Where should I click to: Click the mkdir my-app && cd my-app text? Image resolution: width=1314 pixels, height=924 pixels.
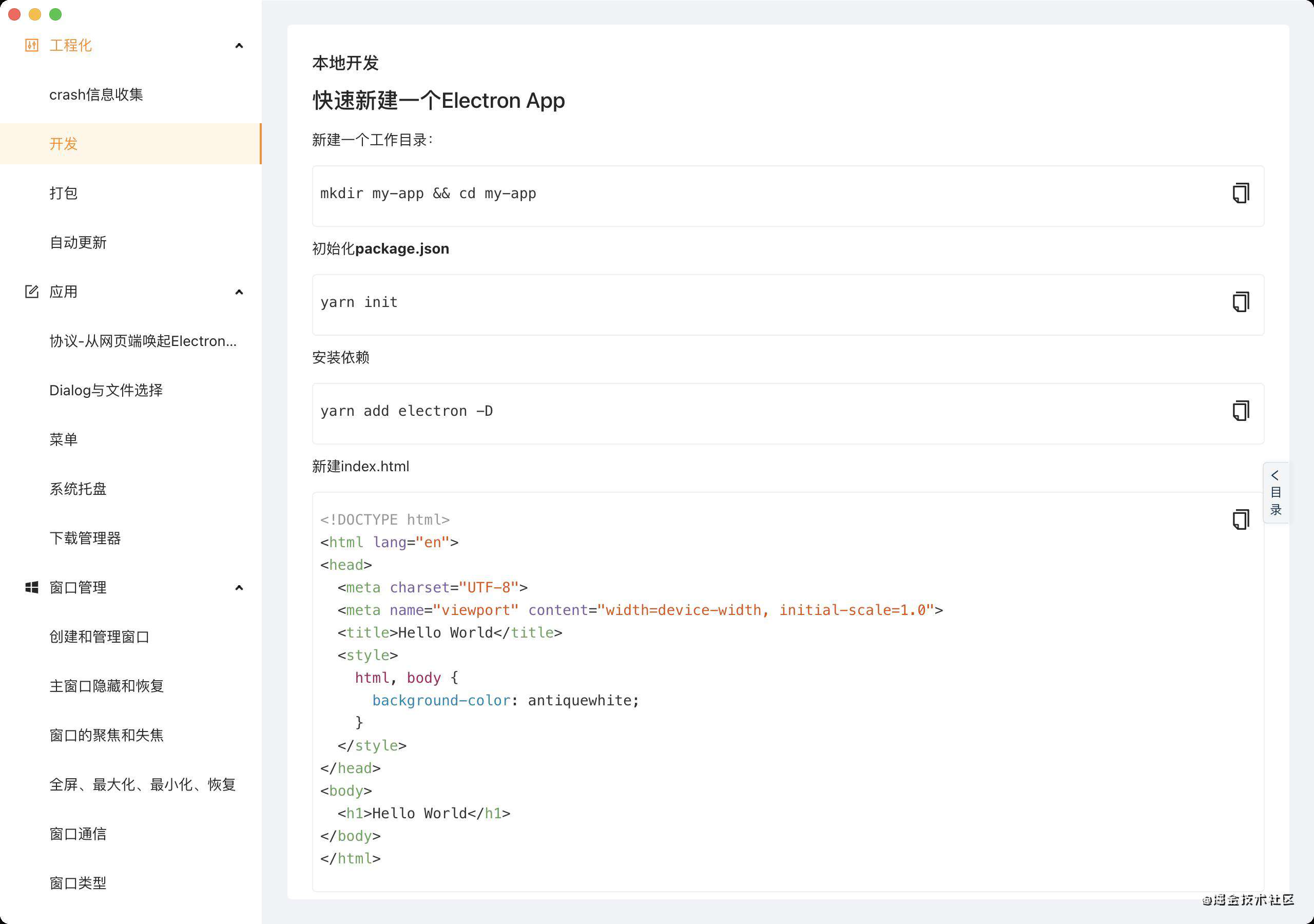[428, 194]
